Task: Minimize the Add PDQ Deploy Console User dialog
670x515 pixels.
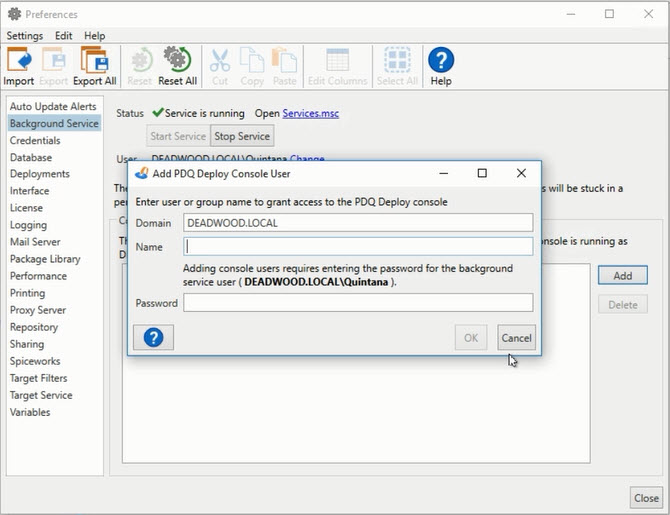Action: click(444, 173)
